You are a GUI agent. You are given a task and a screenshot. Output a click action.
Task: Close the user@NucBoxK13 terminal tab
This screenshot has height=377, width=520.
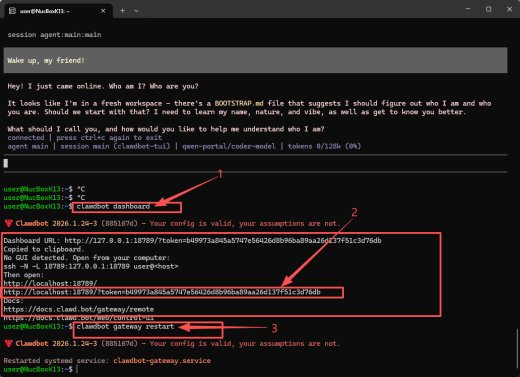(103, 11)
